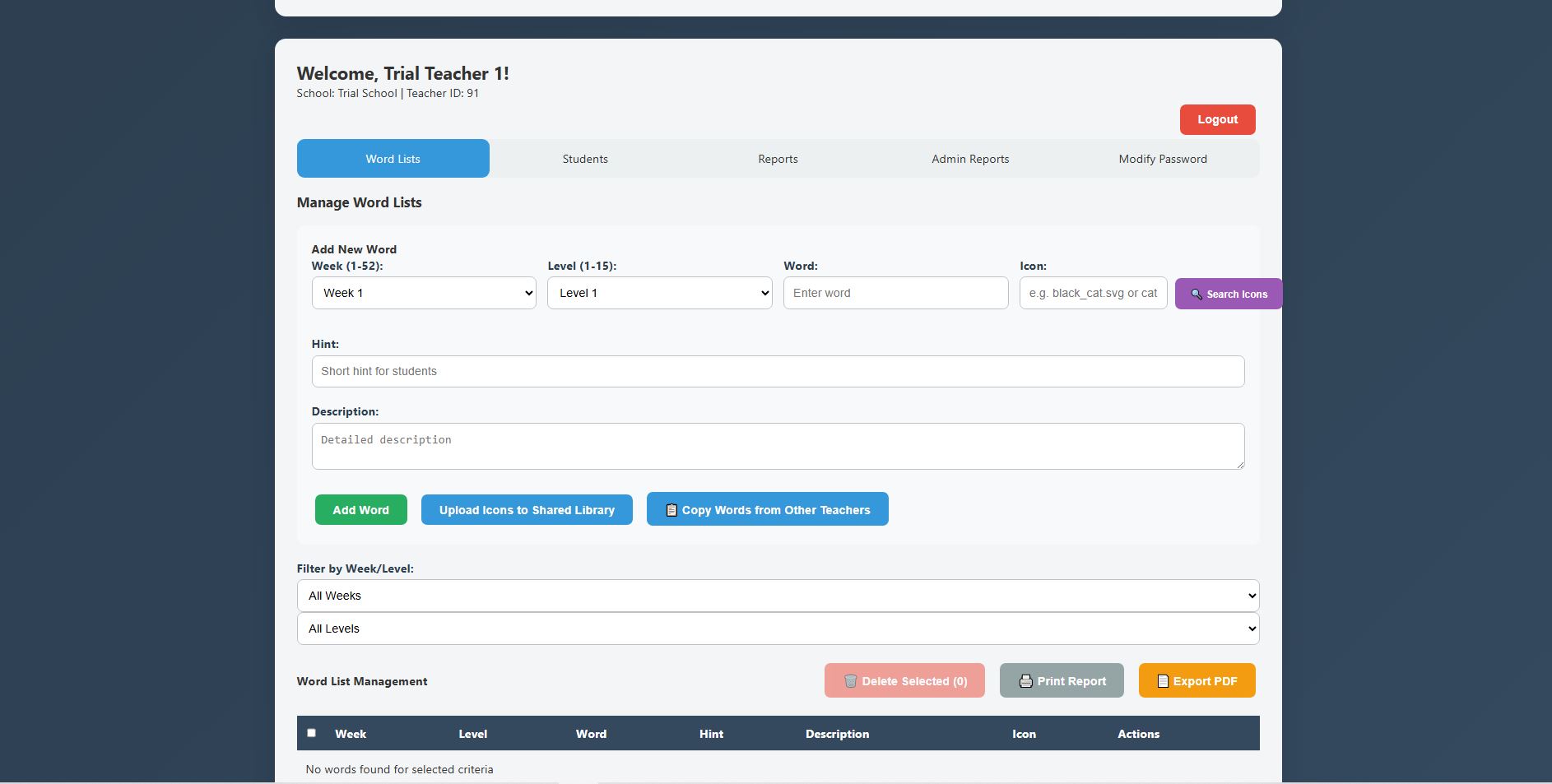The image size is (1552, 784).
Task: Open the Week 1 dropdown
Action: (424, 293)
